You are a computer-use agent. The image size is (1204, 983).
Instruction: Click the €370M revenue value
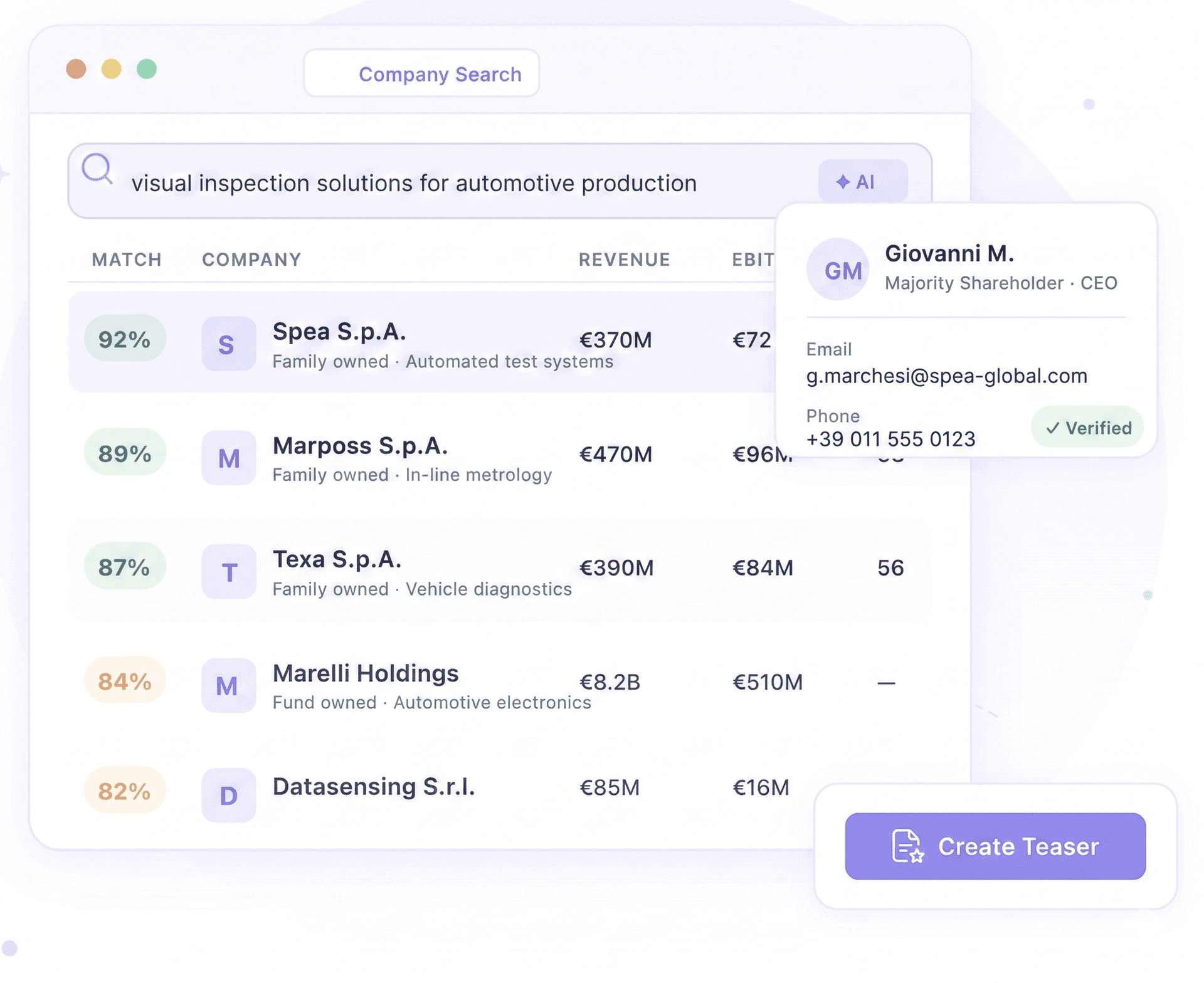click(616, 340)
